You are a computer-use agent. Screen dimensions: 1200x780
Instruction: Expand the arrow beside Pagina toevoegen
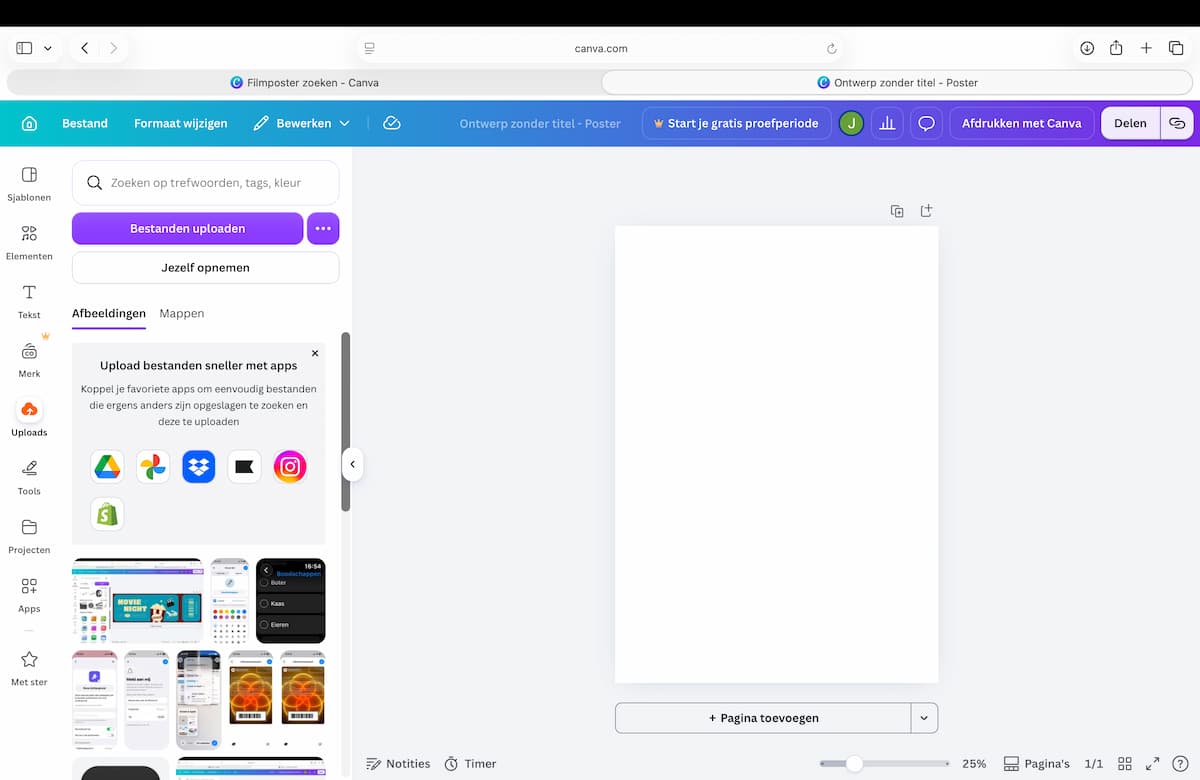coord(924,718)
